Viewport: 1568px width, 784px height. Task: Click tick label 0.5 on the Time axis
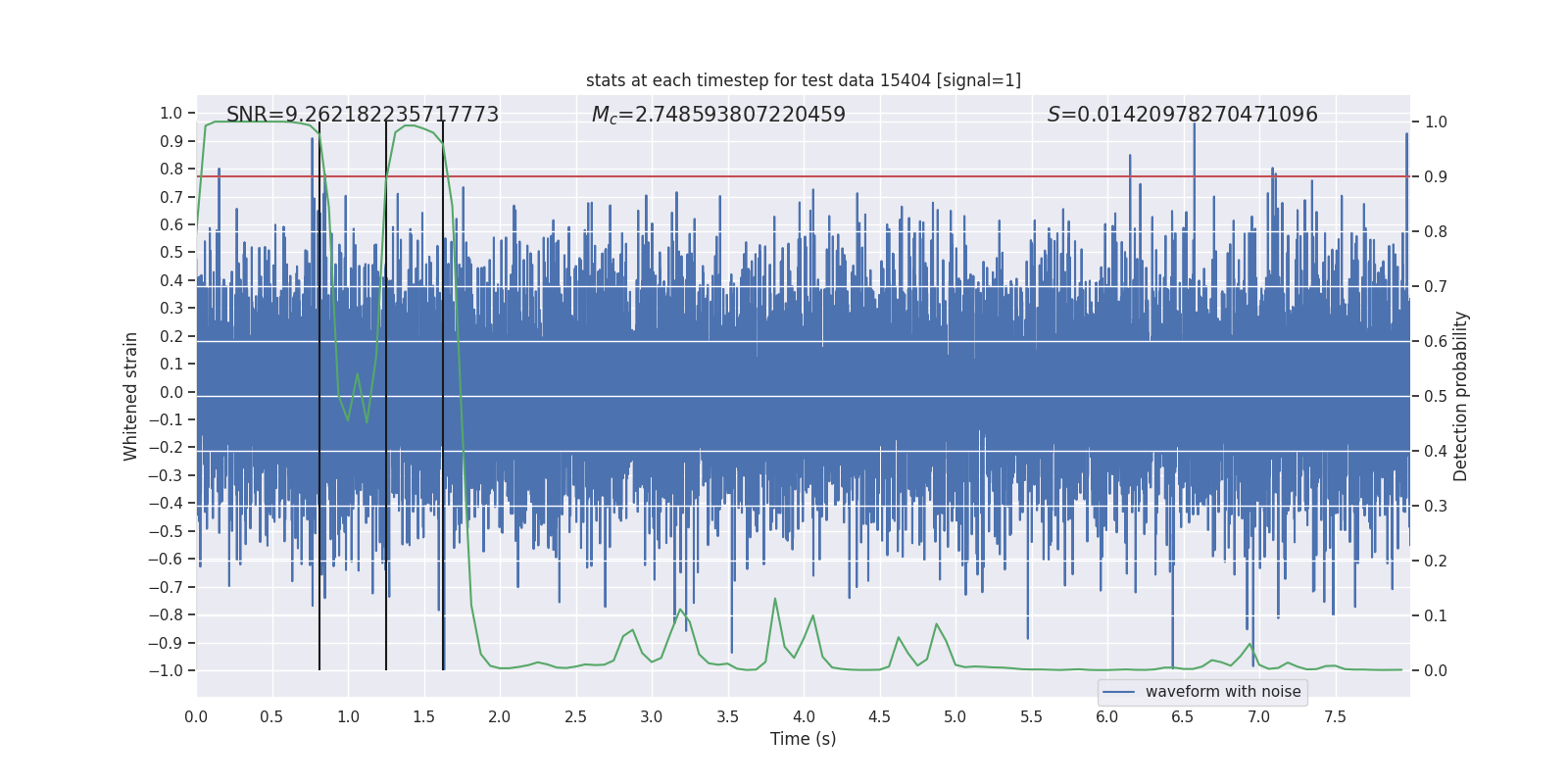272,716
